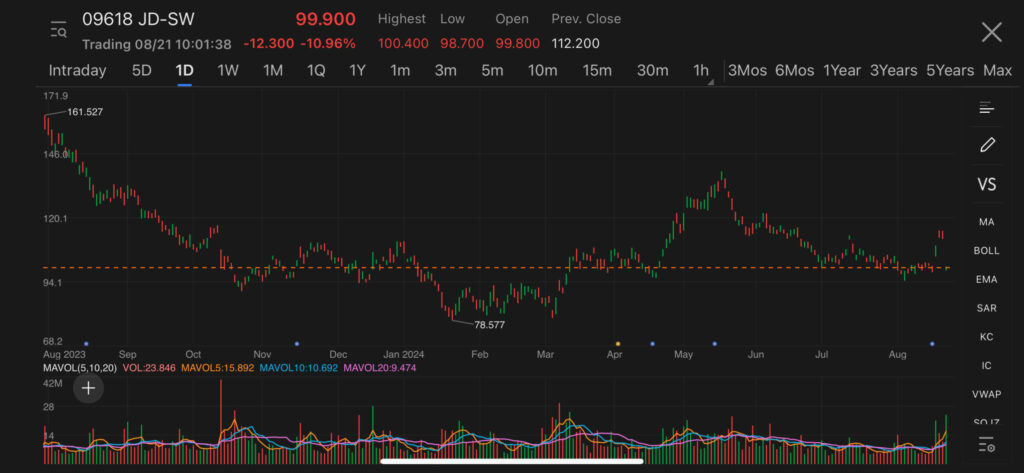
Task: Tap the plus button on volume panel
Action: click(88, 388)
